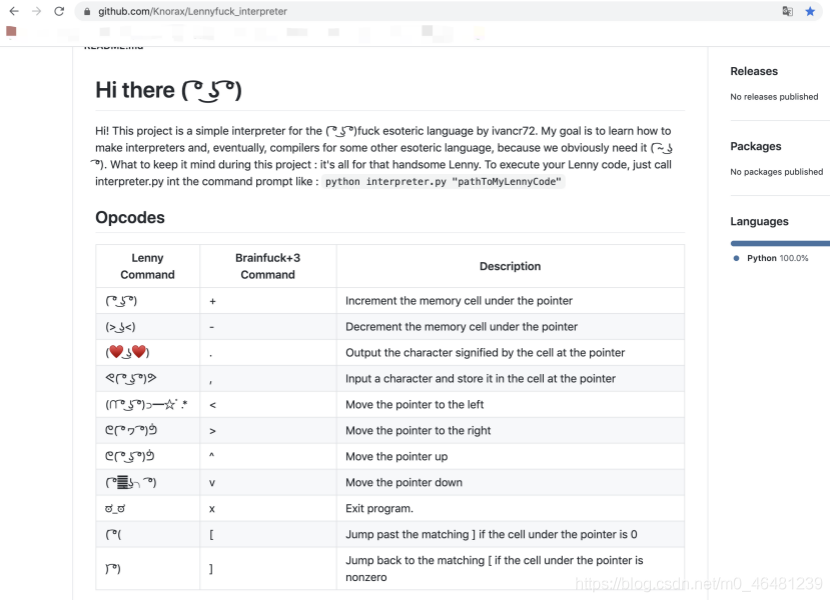Viewport: 832px width, 602px height.
Task: Go forward with the browser forward arrow
Action: (36, 11)
